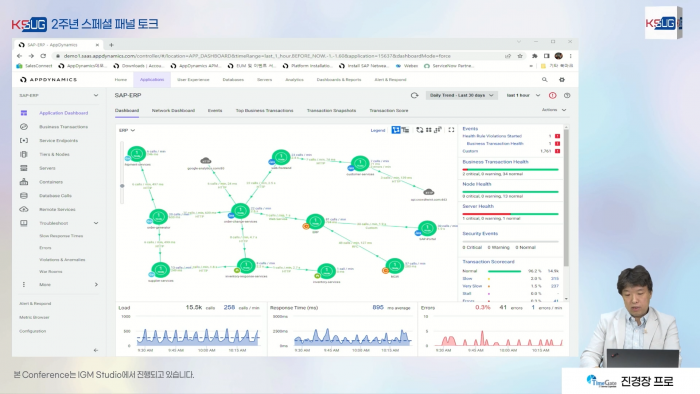Collapse the sidebar with the left arrow
700x394 pixels.
click(96, 350)
